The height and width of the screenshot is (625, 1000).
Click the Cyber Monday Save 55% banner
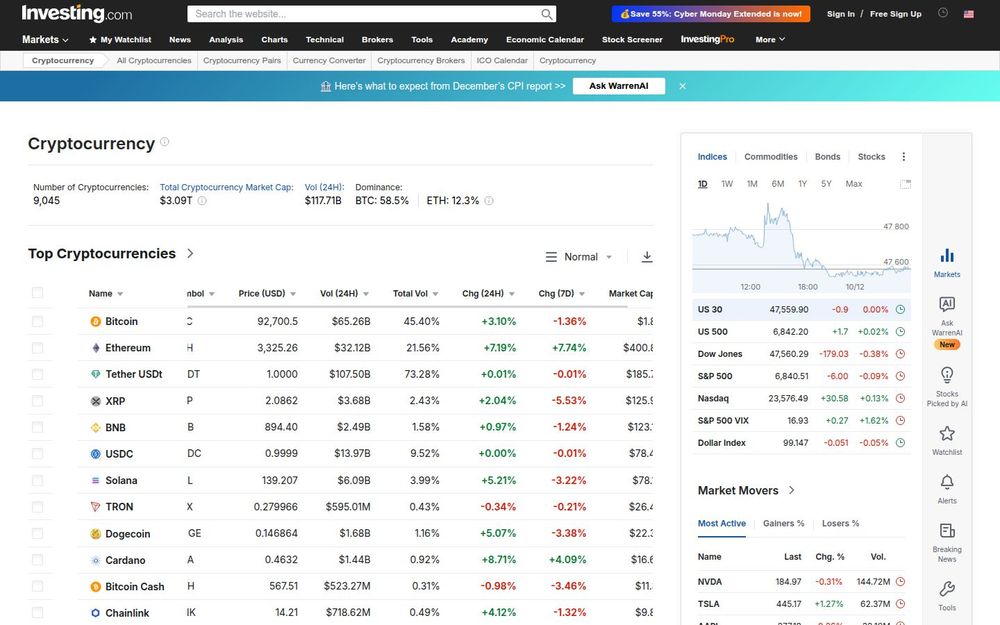tap(710, 13)
